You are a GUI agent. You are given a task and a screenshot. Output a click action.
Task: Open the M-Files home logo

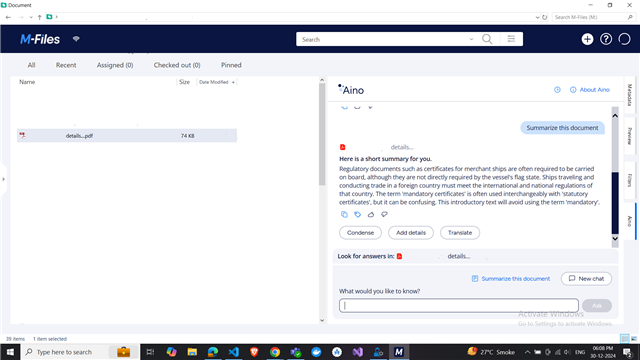(40, 39)
